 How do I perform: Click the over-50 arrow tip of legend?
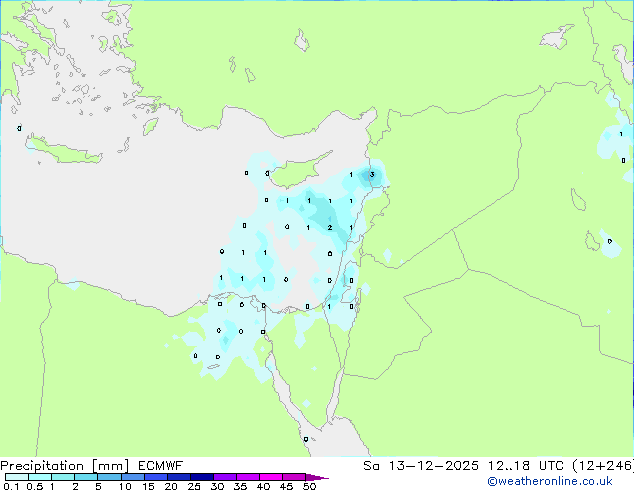tap(317, 477)
